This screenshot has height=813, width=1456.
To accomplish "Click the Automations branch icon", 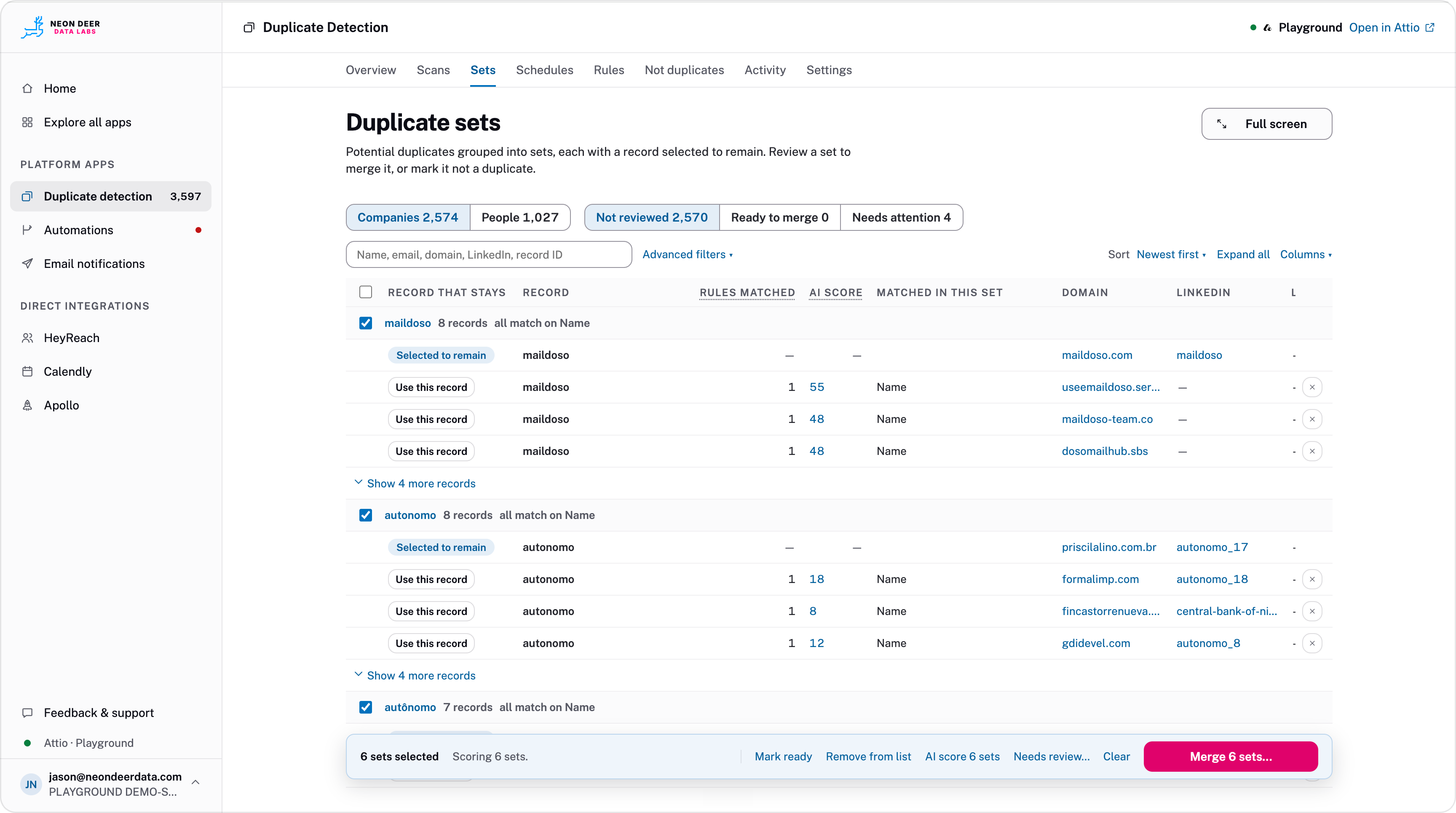I will tap(27, 230).
